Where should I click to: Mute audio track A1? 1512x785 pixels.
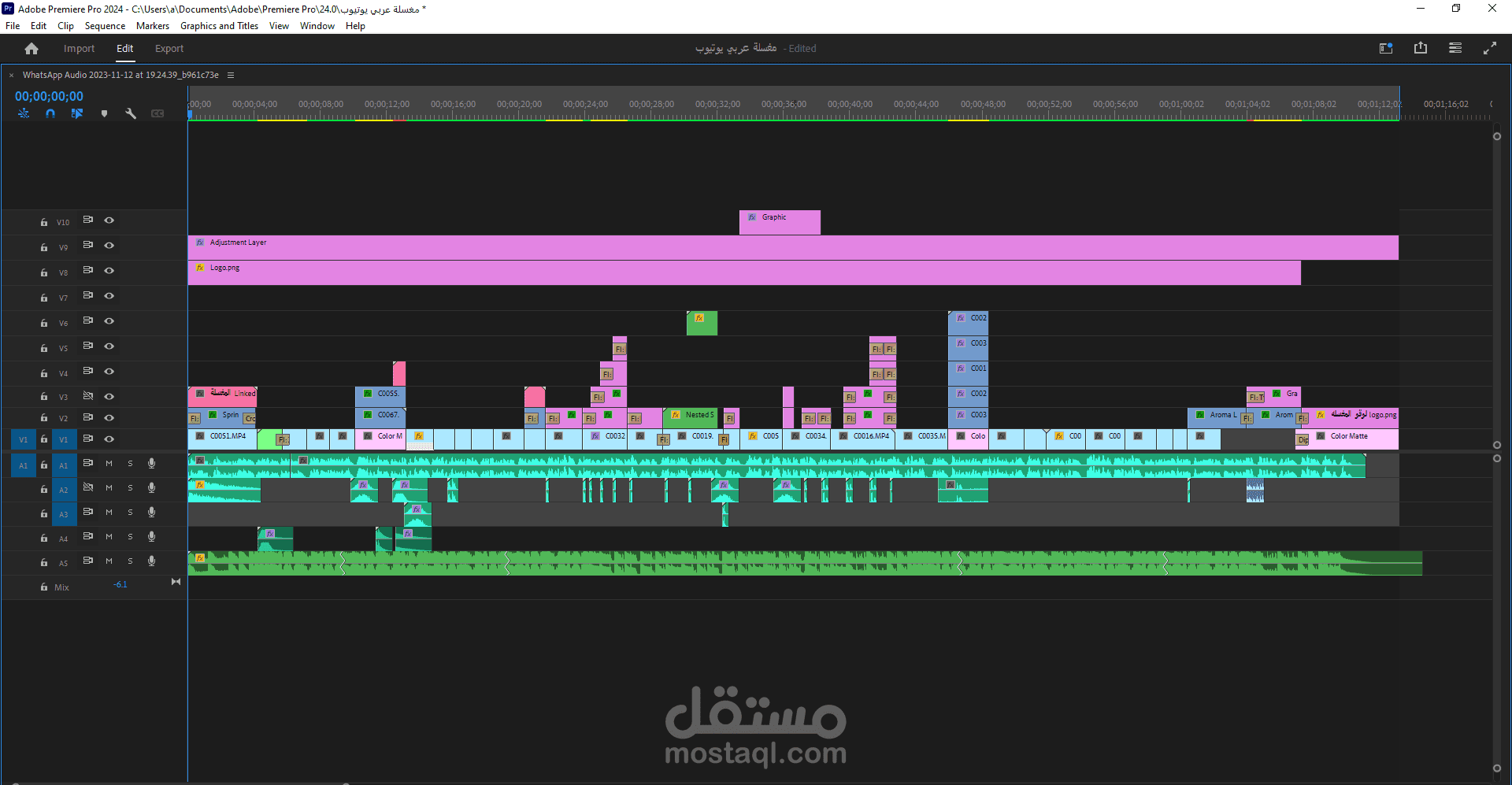click(109, 464)
